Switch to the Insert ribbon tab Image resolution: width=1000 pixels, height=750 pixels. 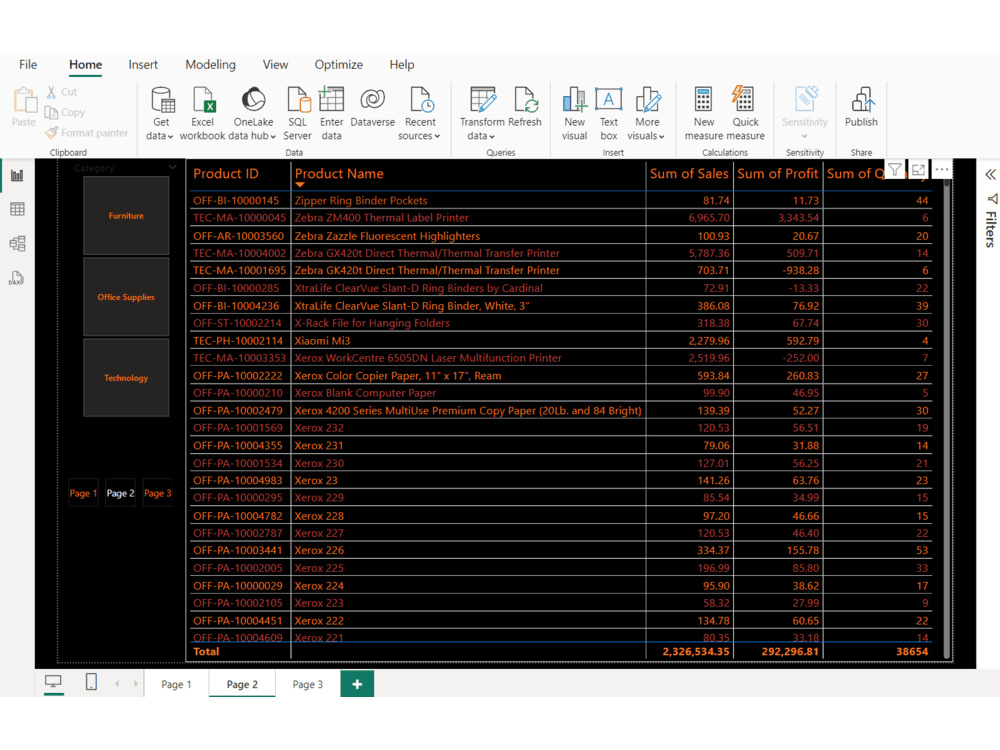click(143, 64)
